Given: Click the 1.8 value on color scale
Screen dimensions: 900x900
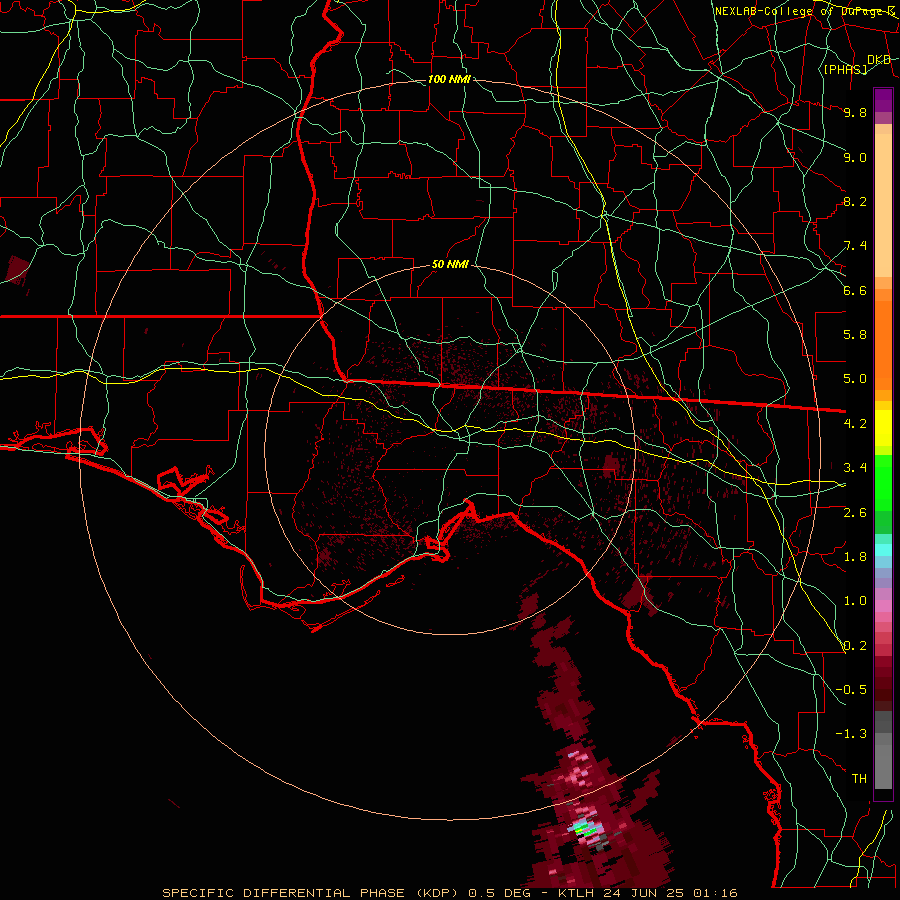Looking at the screenshot, I should coord(855,557).
